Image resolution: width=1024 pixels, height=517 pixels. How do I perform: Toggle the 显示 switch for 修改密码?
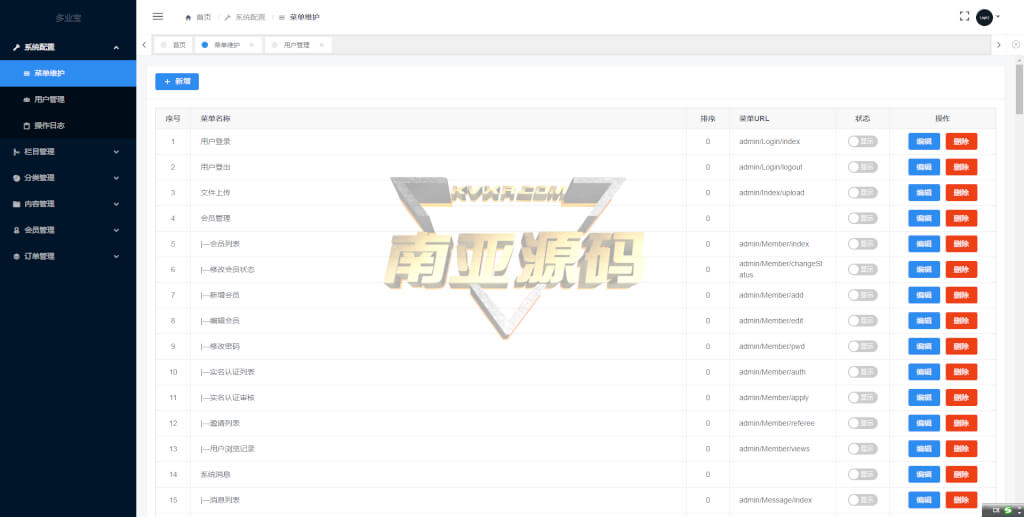(862, 346)
